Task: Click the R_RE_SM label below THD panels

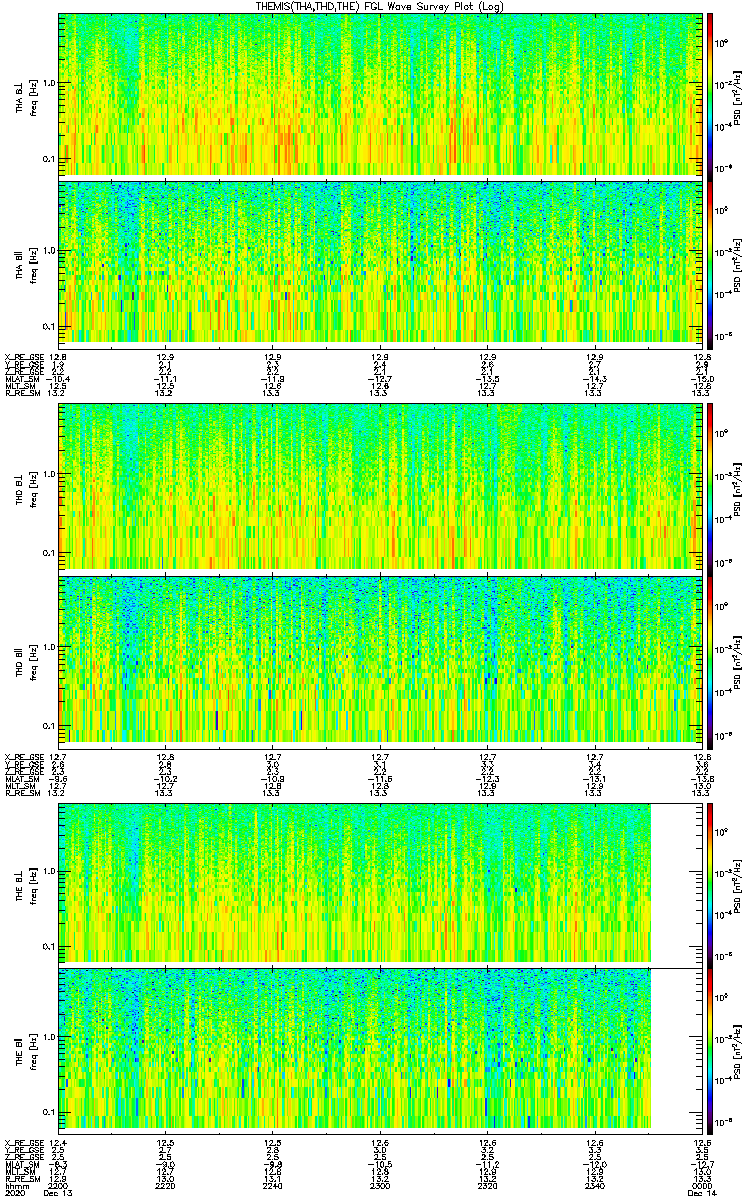Action: coord(20,793)
